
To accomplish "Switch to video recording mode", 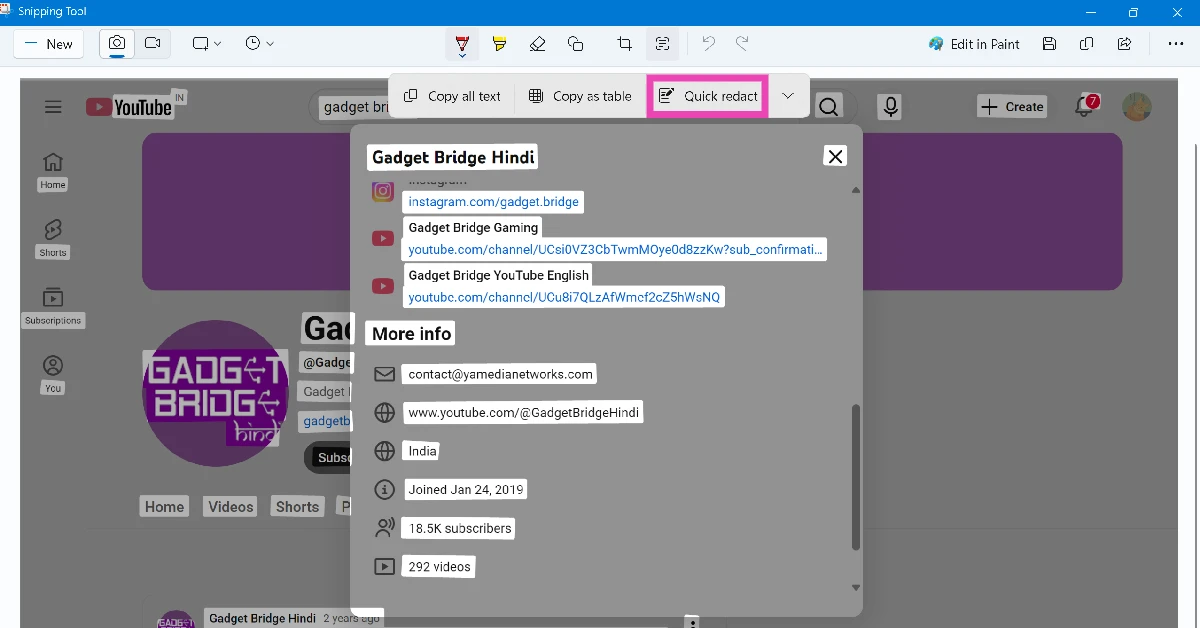I will click(x=152, y=44).
